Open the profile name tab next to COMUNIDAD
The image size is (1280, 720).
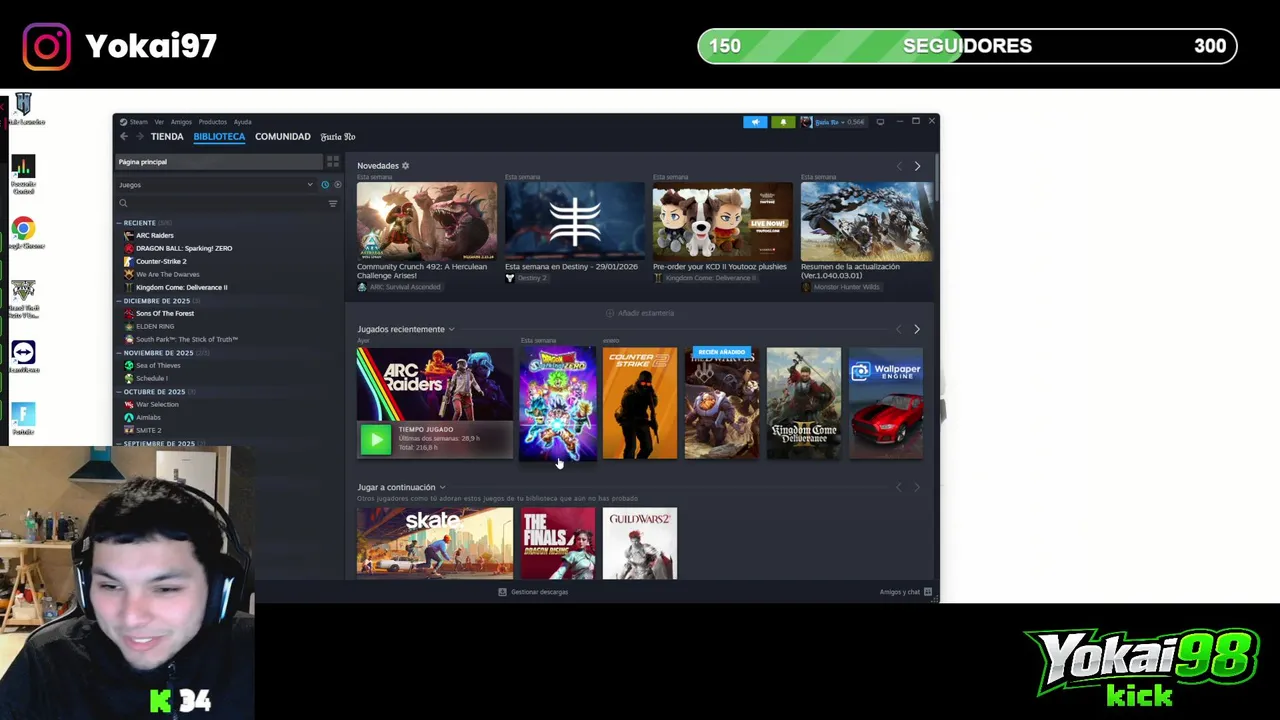pos(338,137)
